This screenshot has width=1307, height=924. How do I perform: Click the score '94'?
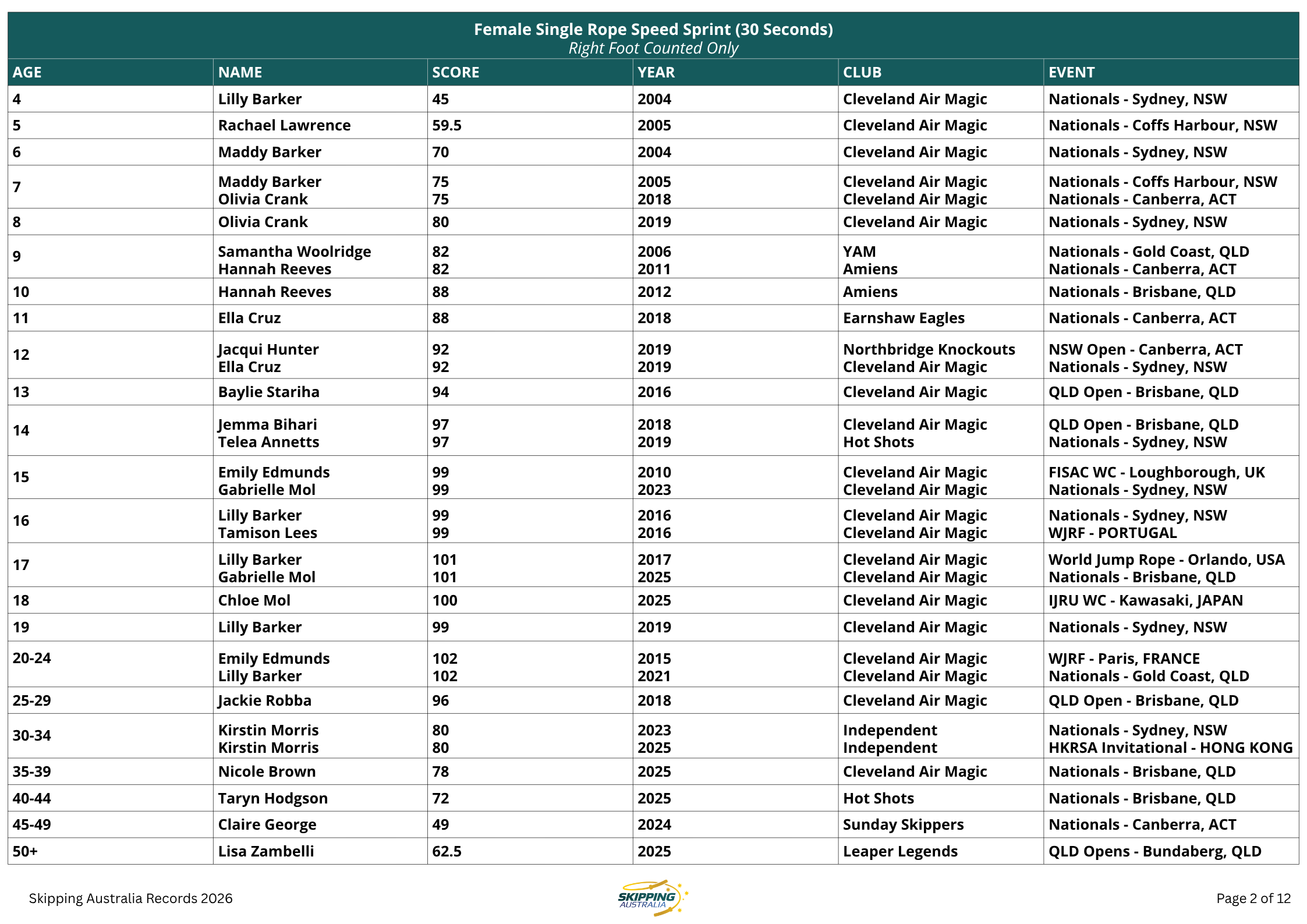(440, 392)
